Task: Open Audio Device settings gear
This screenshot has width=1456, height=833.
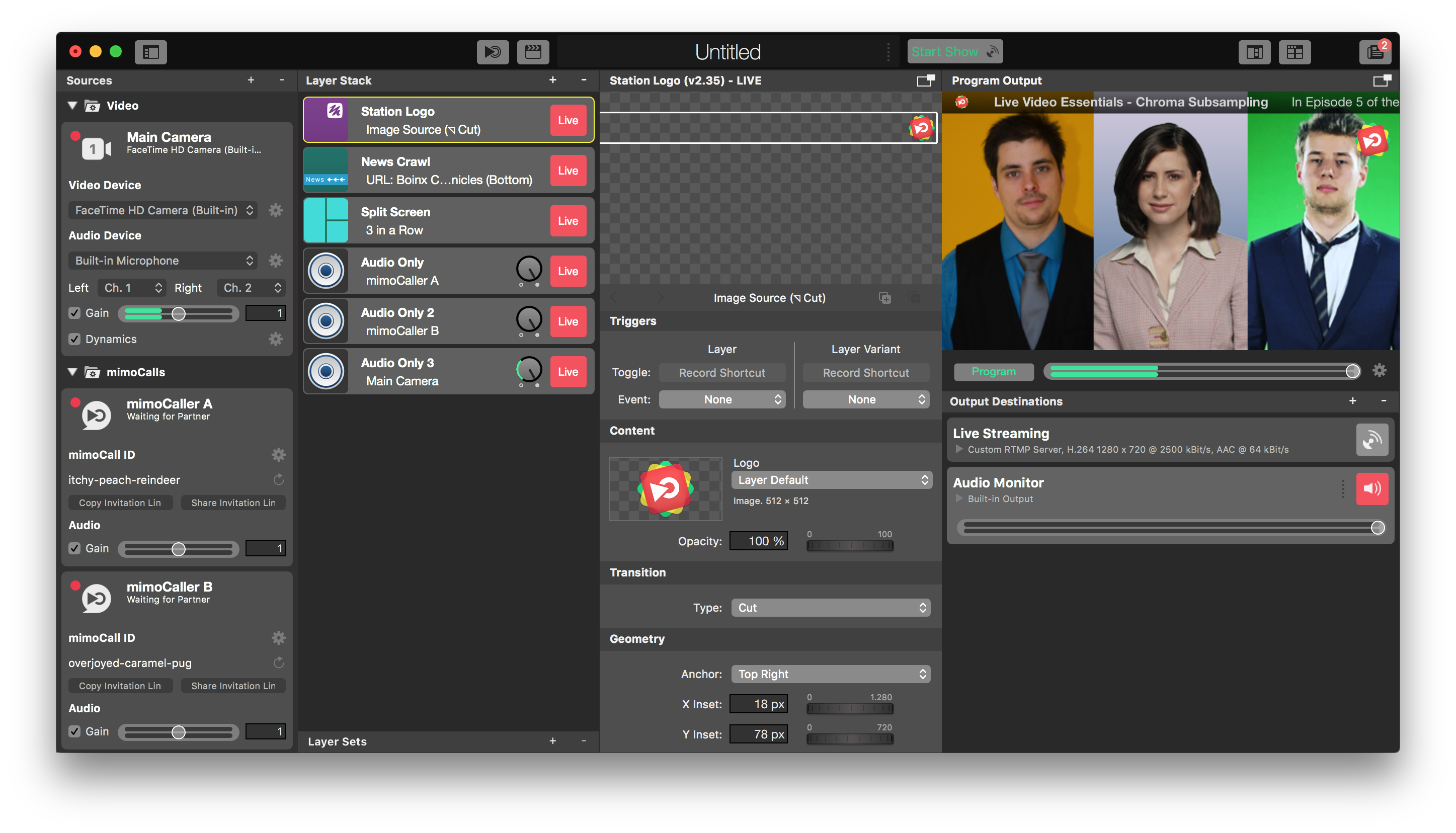Action: click(x=275, y=261)
